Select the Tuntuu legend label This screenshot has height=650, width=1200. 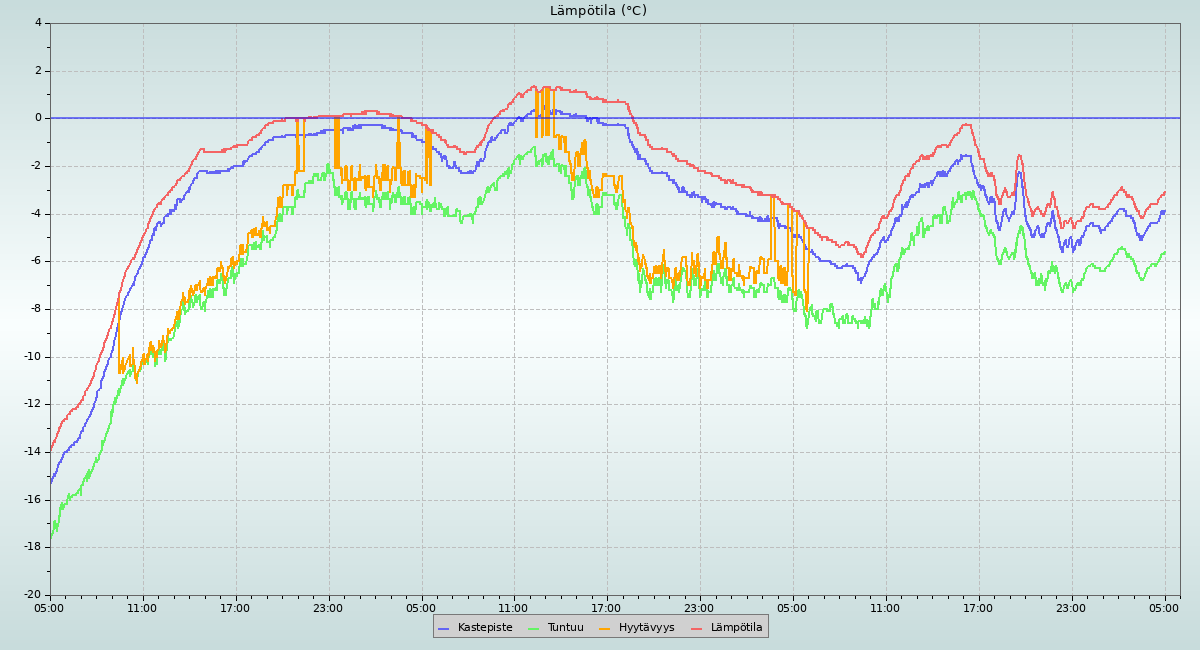(x=565, y=628)
